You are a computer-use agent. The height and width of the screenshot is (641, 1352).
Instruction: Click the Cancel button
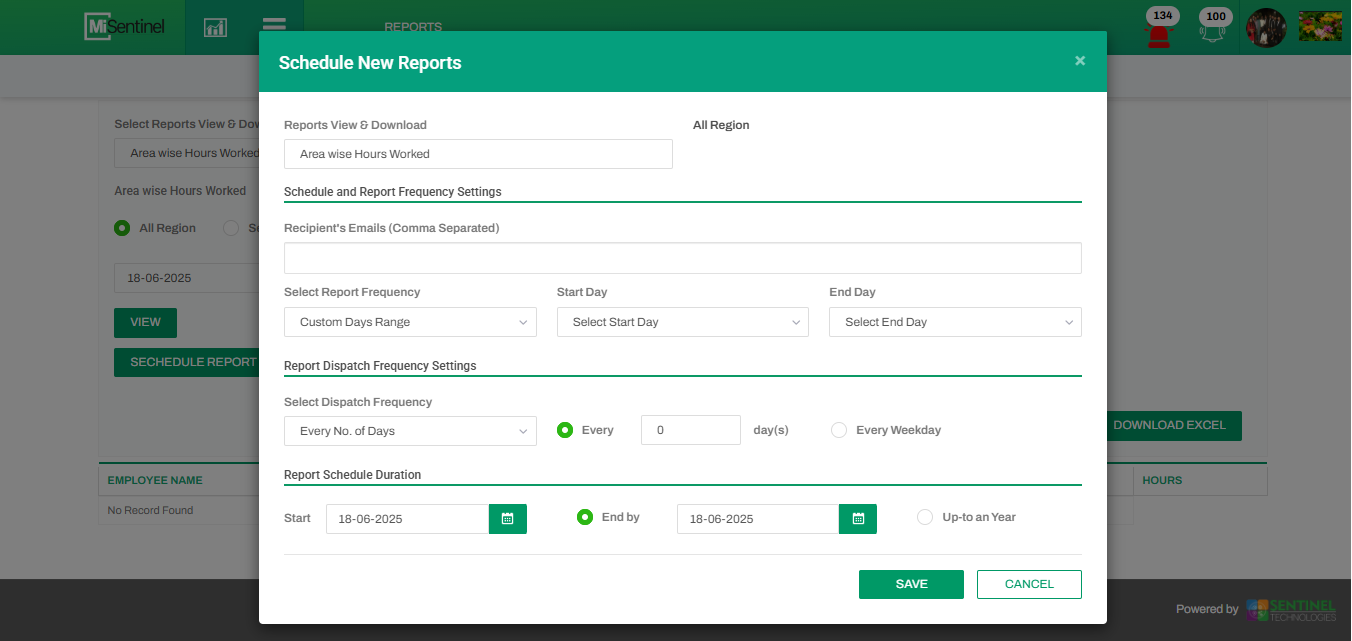[1029, 584]
